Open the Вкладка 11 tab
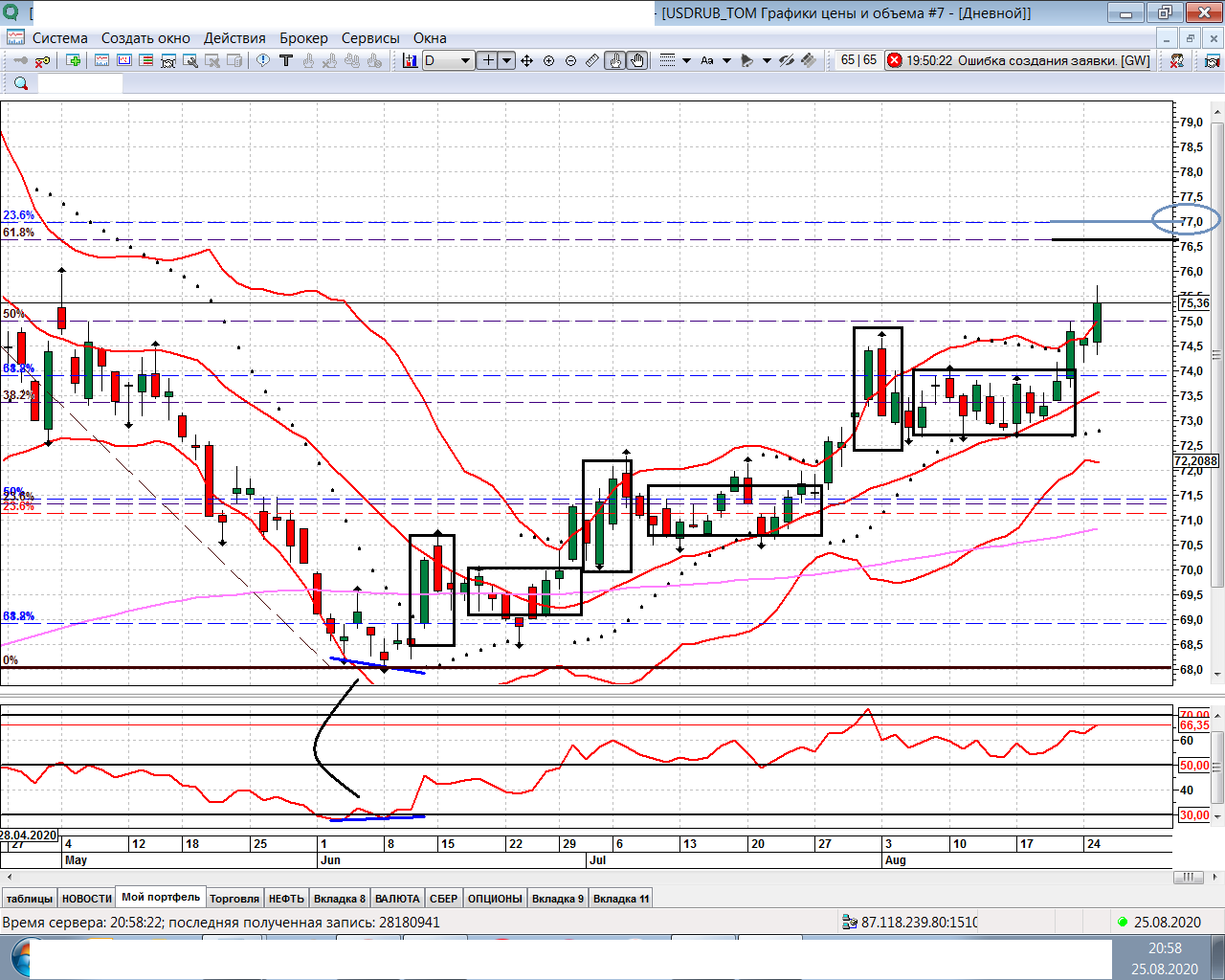This screenshot has width=1225, height=980. [x=621, y=899]
